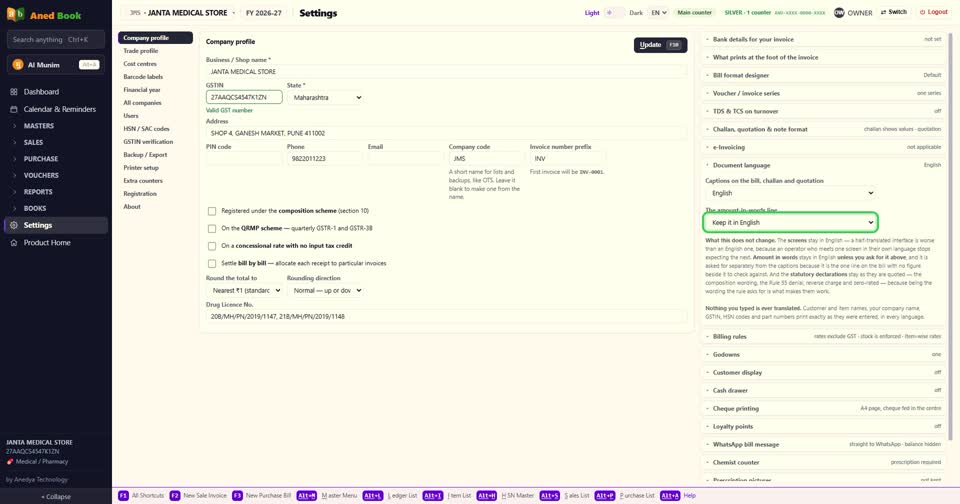Click the Phone number field
The width and height of the screenshot is (960, 504).
point(324,159)
